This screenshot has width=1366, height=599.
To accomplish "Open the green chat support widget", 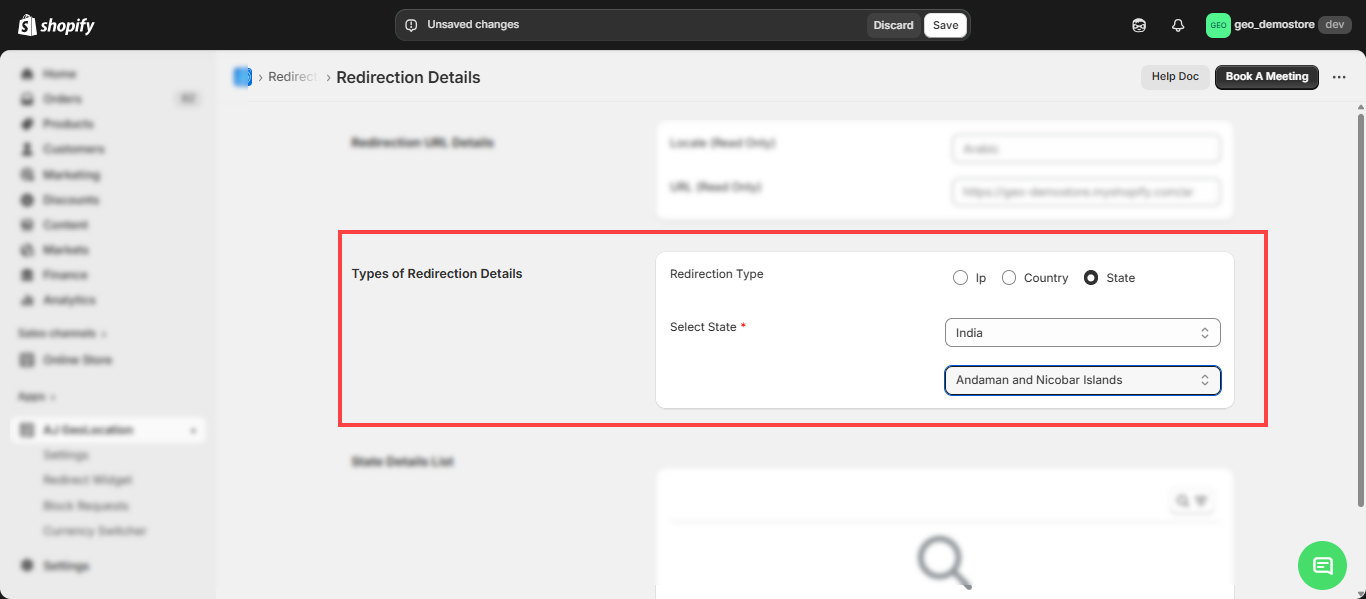I will point(1322,565).
